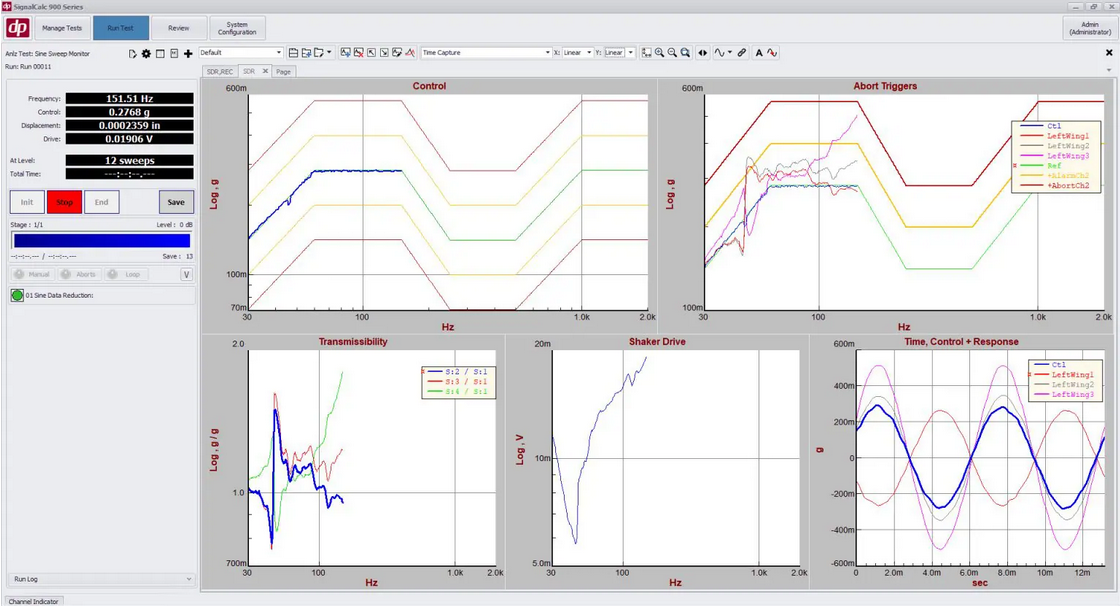Screen dimensions: 1120x606
Task: Click the horizontal arrows cursor icon
Action: [702, 53]
